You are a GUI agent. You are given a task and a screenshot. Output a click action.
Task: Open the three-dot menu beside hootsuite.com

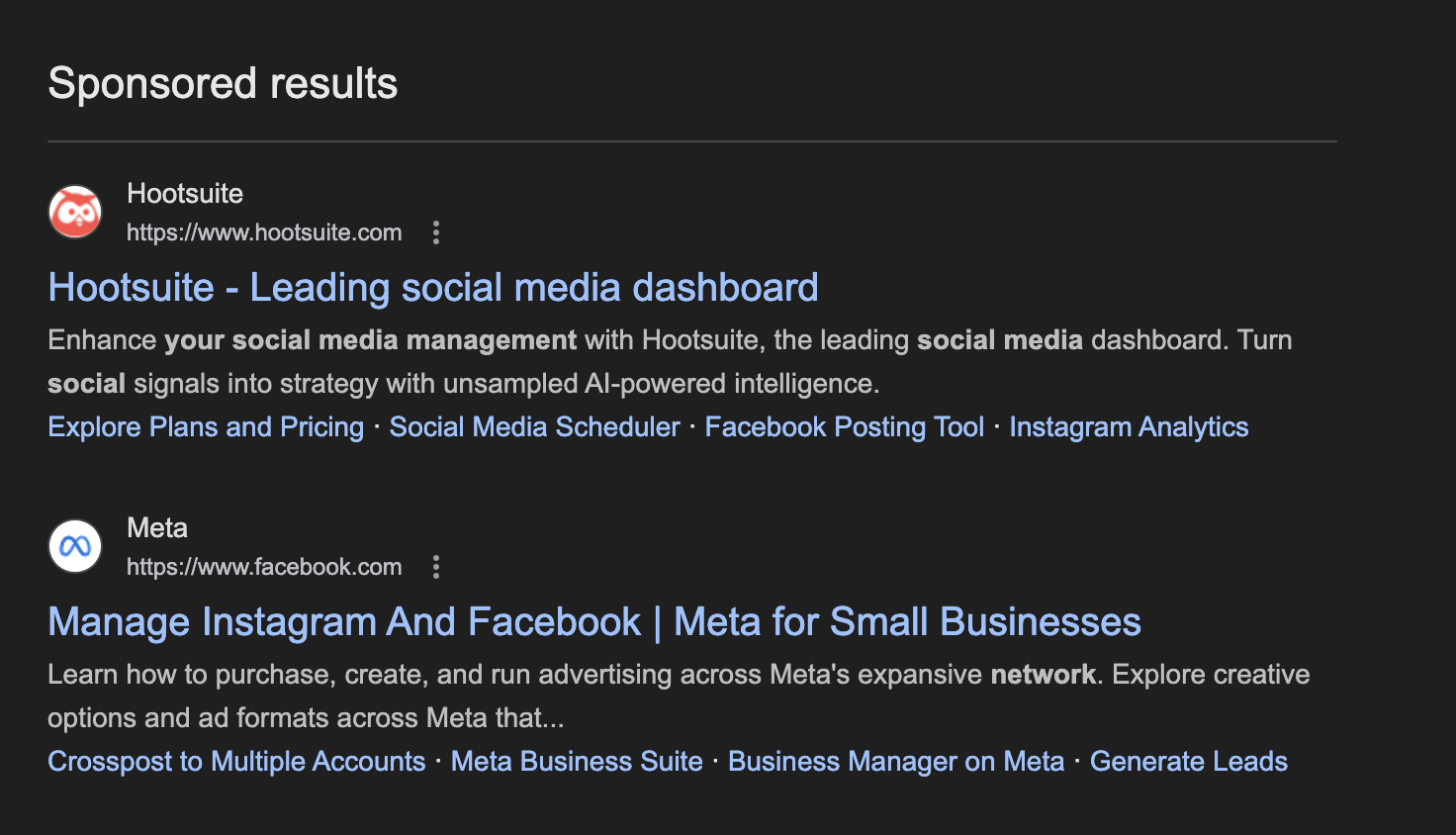click(x=436, y=232)
